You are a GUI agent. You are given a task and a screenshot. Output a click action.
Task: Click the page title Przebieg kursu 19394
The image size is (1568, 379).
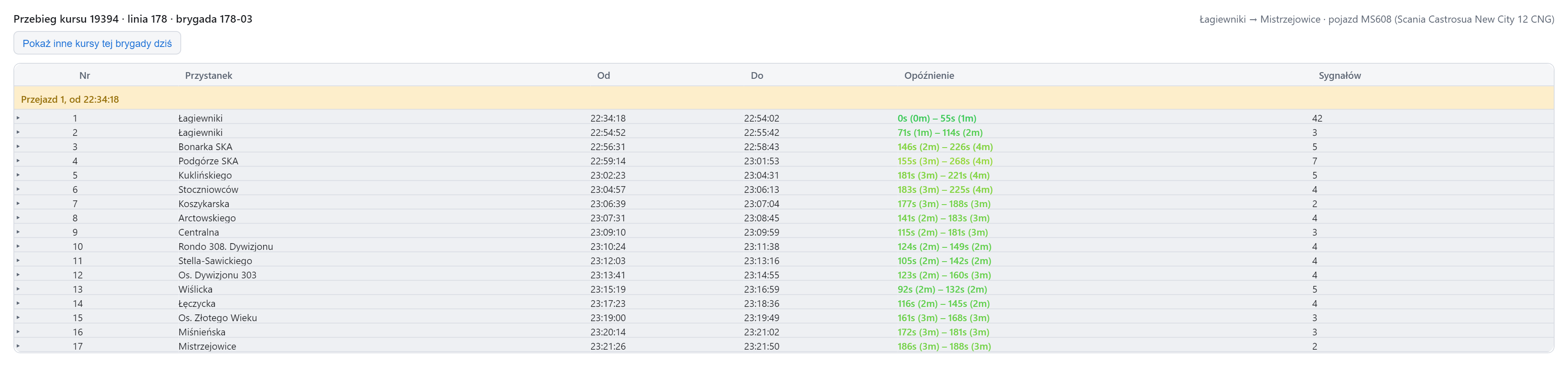pyautogui.click(x=133, y=19)
